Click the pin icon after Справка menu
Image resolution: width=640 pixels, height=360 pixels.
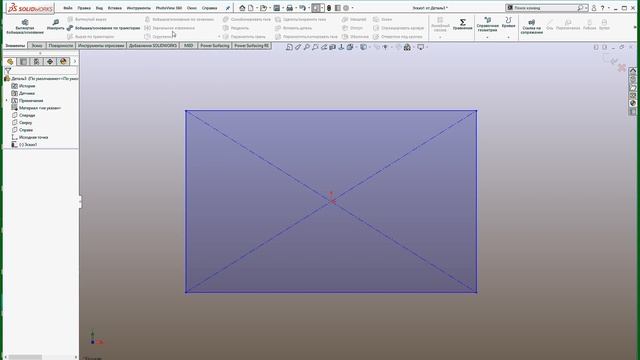point(228,8)
